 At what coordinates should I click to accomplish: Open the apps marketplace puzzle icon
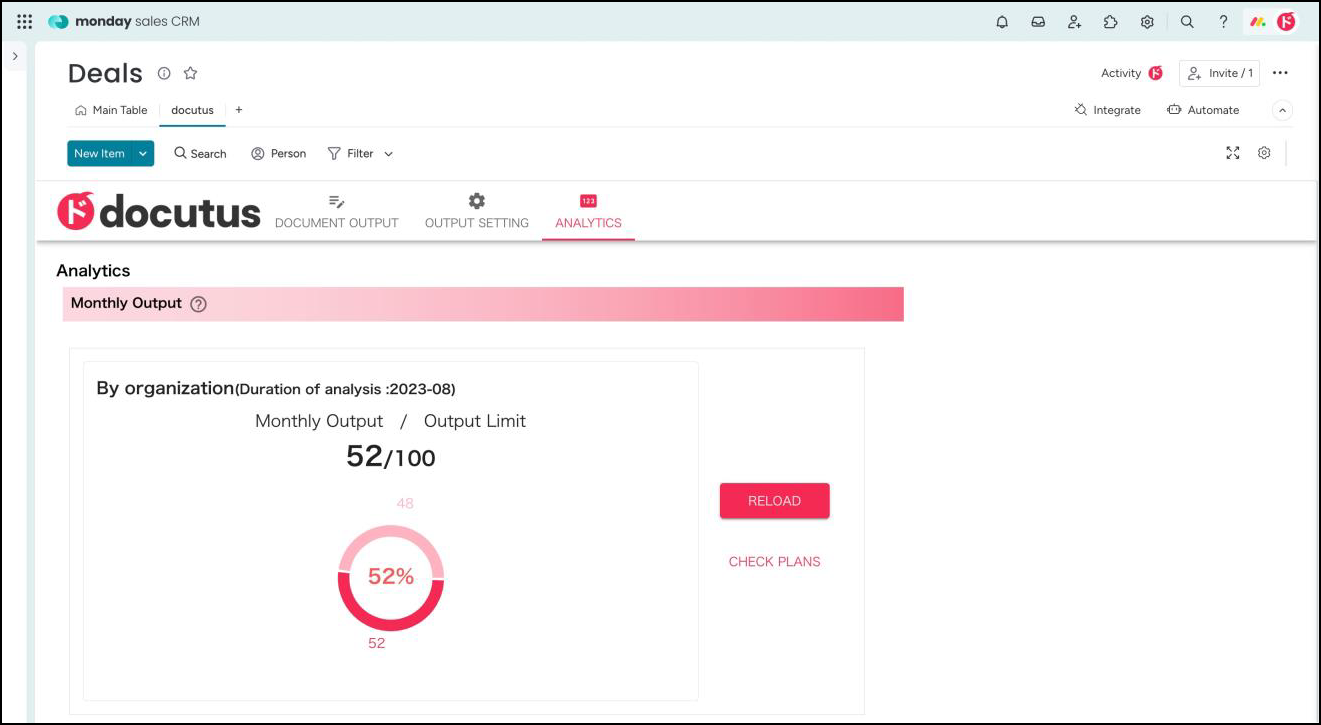[x=1110, y=21]
